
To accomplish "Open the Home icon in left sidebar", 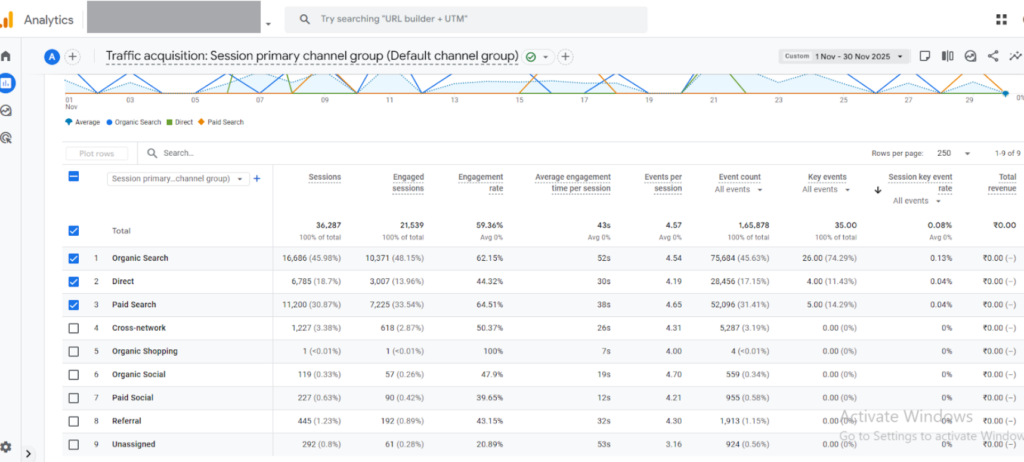I will (x=6, y=56).
